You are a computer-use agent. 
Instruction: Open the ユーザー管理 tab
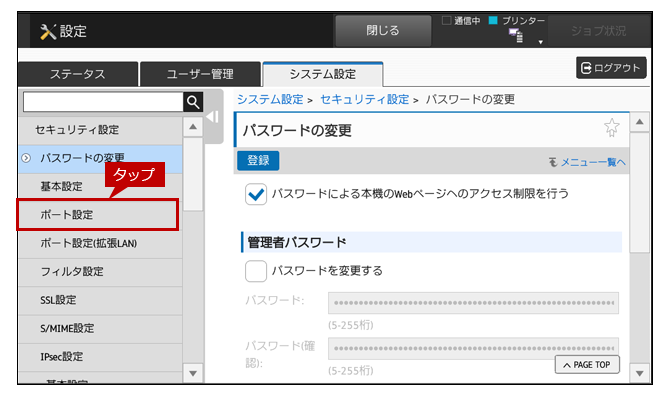tap(200, 74)
